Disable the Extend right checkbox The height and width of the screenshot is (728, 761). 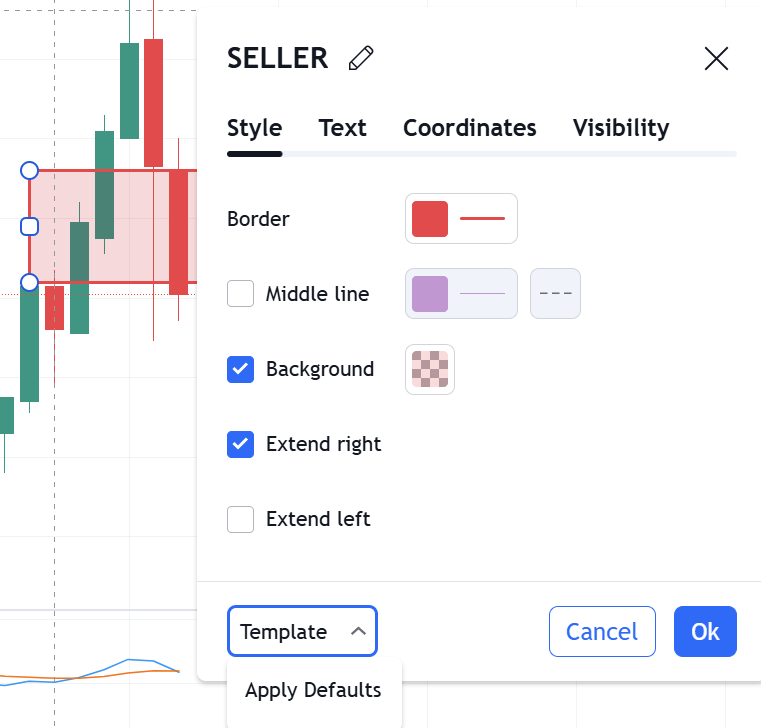pos(240,444)
